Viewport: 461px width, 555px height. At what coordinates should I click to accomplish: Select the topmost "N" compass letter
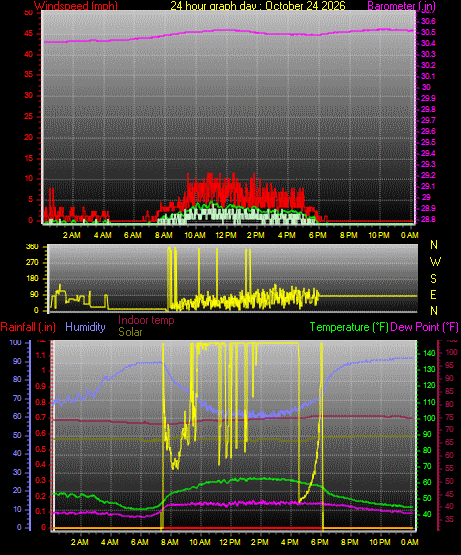pyautogui.click(x=434, y=245)
